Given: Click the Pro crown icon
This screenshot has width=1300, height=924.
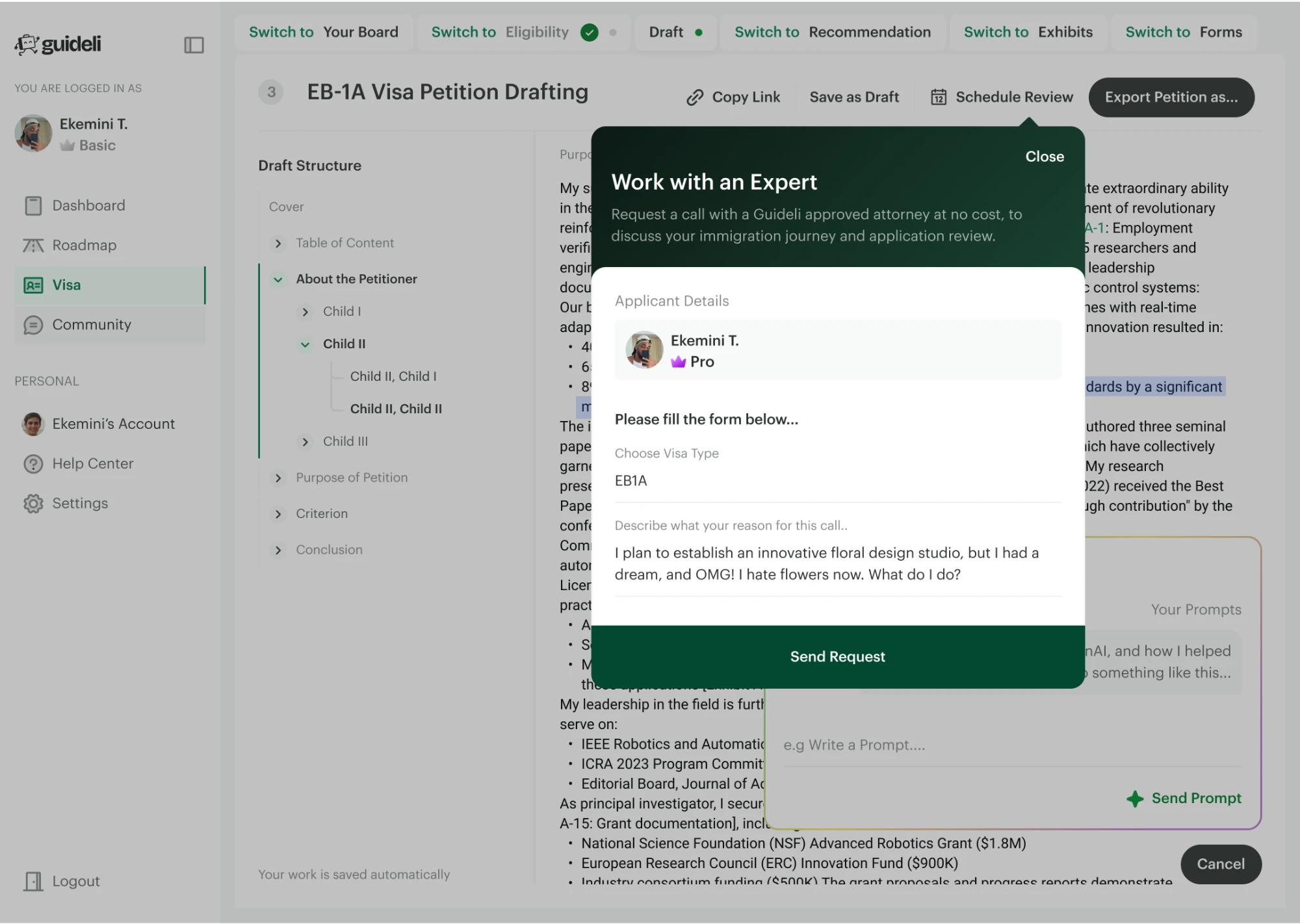Looking at the screenshot, I should pos(678,362).
